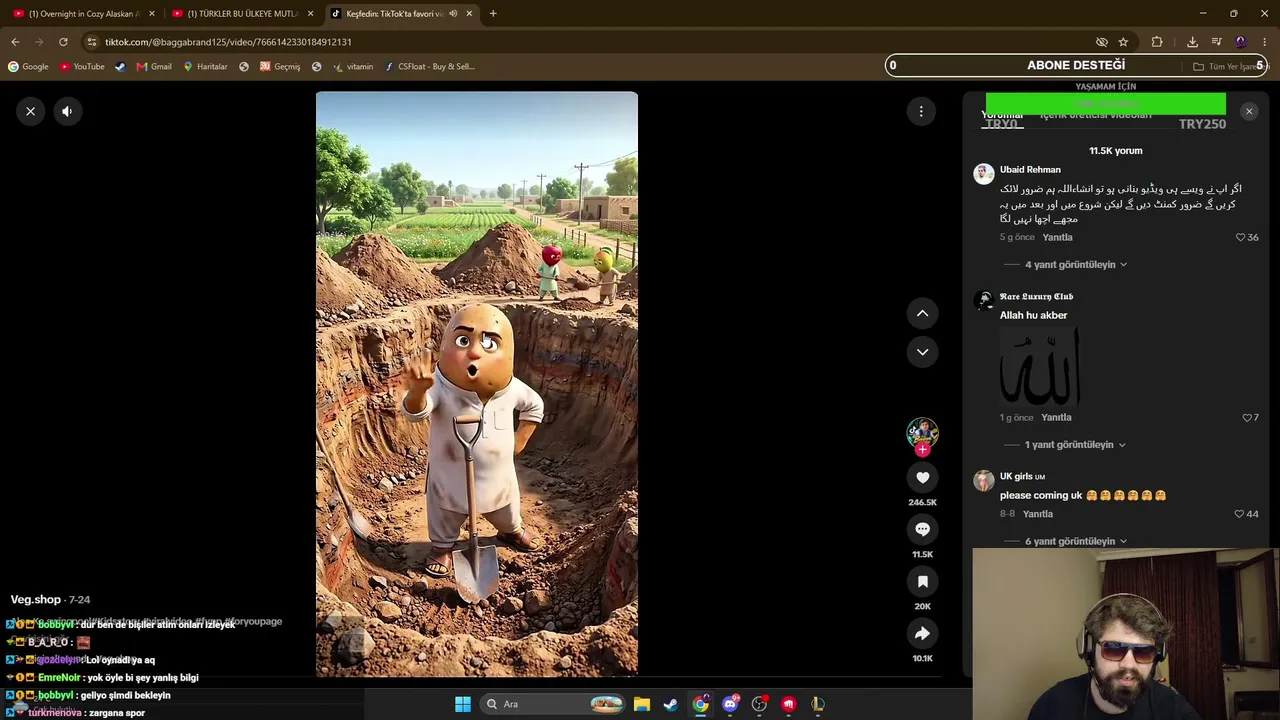Open comments via the speech bubble icon

tap(922, 530)
